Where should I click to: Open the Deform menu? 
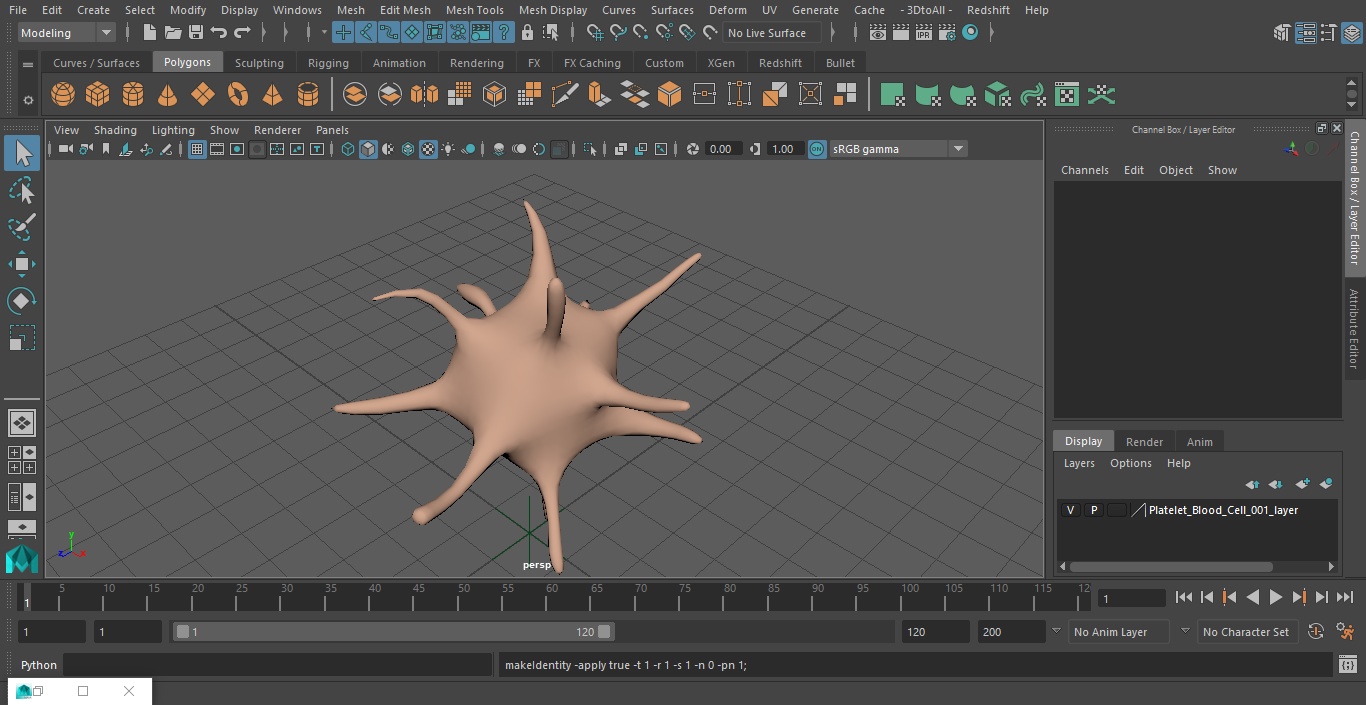click(x=727, y=10)
